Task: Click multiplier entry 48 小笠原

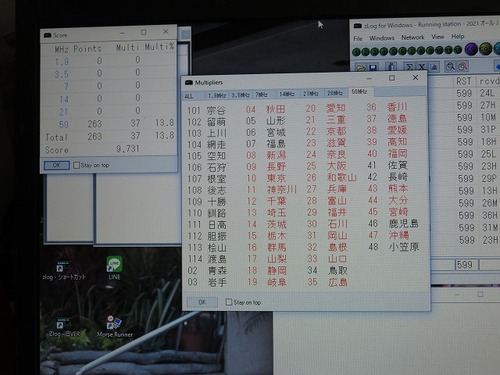Action: 393,247
